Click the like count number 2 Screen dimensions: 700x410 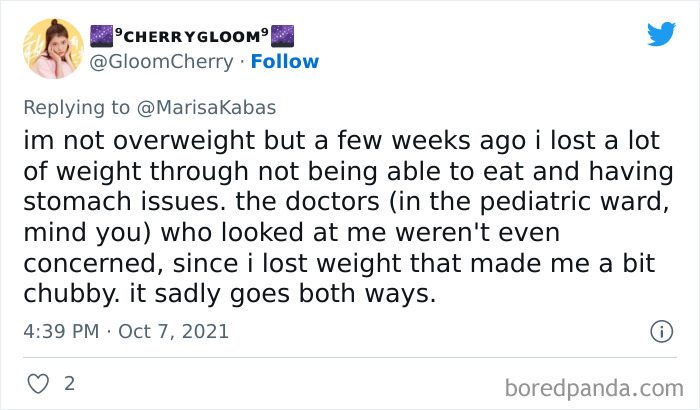tap(69, 383)
